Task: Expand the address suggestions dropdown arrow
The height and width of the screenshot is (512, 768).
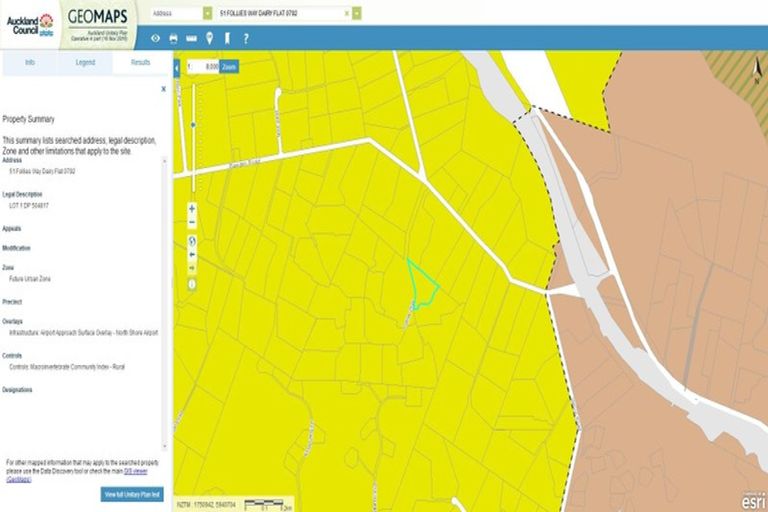Action: pos(357,13)
